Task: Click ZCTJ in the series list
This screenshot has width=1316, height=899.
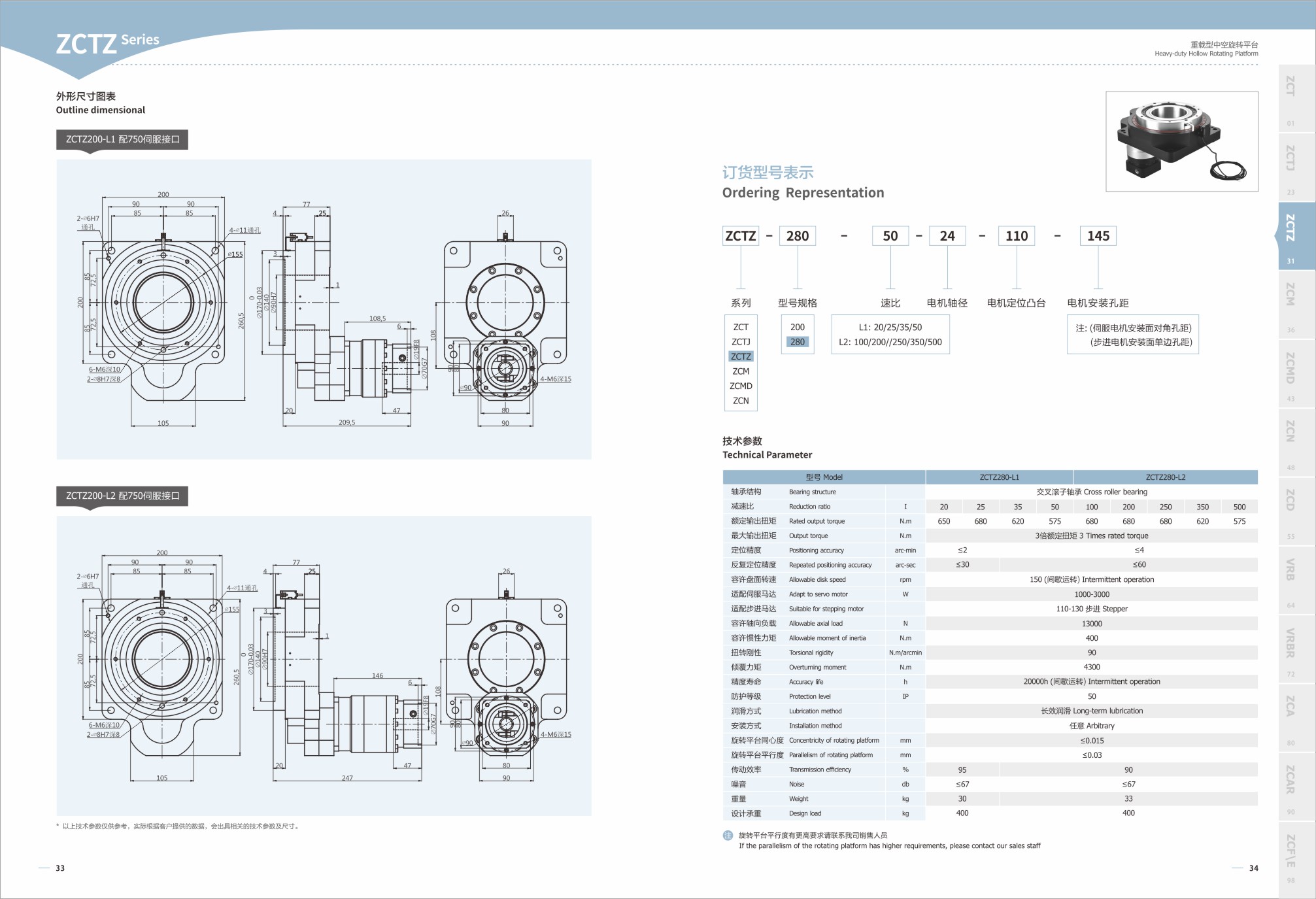Action: pos(741,342)
